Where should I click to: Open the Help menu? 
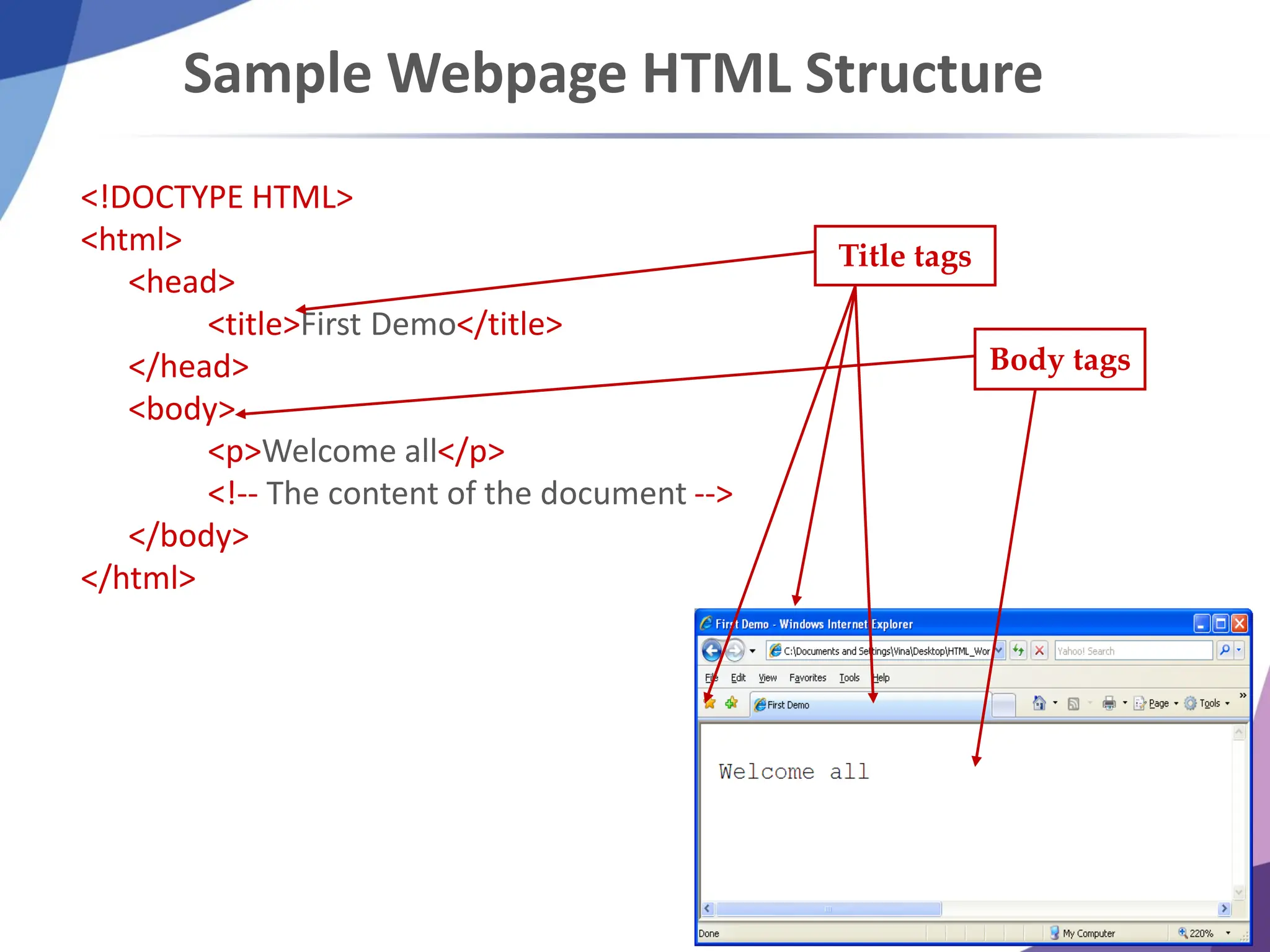tap(881, 677)
